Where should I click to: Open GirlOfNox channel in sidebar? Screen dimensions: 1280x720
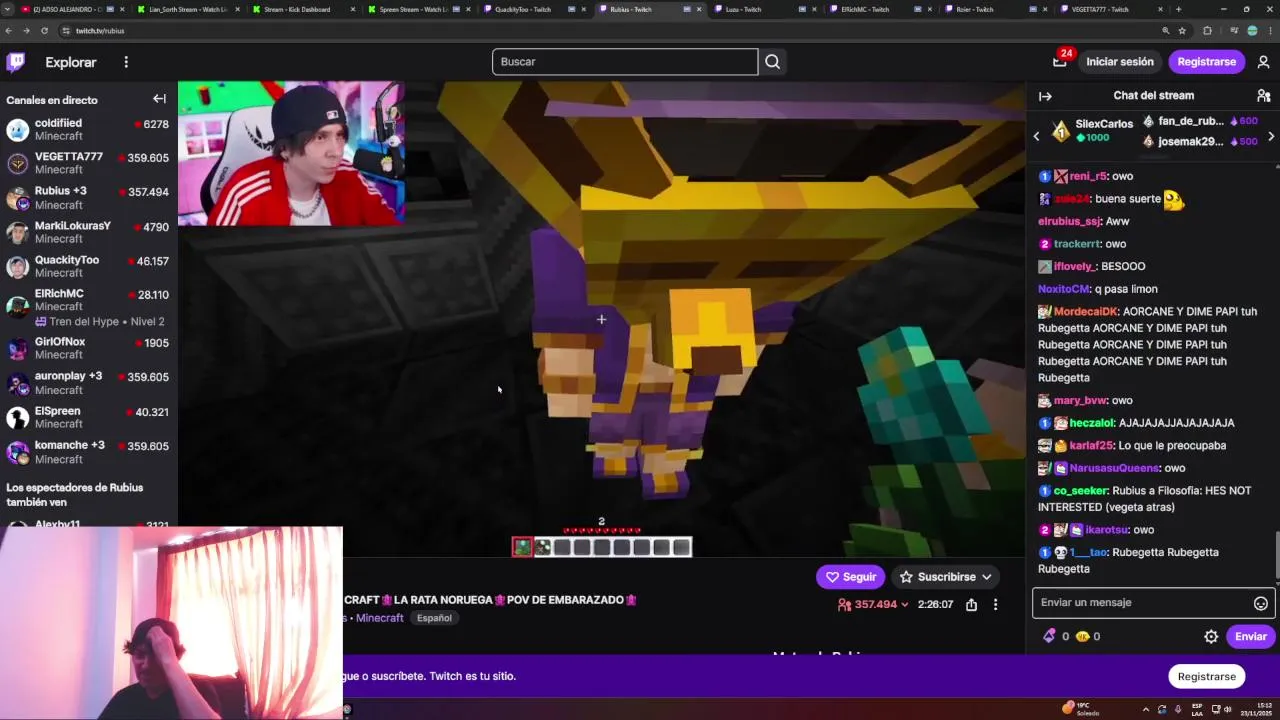pos(88,348)
